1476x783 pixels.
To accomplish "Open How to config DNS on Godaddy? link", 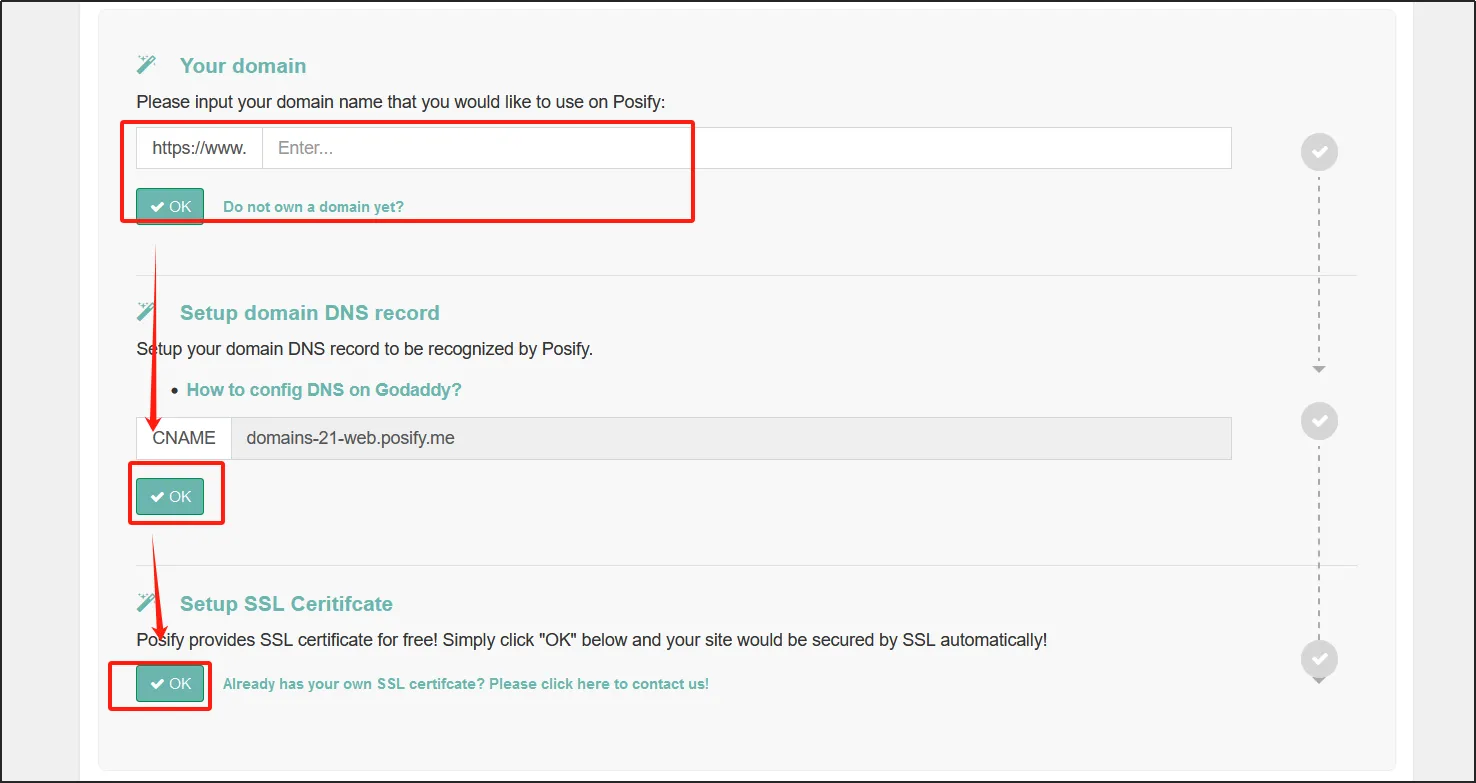I will click(x=324, y=390).
